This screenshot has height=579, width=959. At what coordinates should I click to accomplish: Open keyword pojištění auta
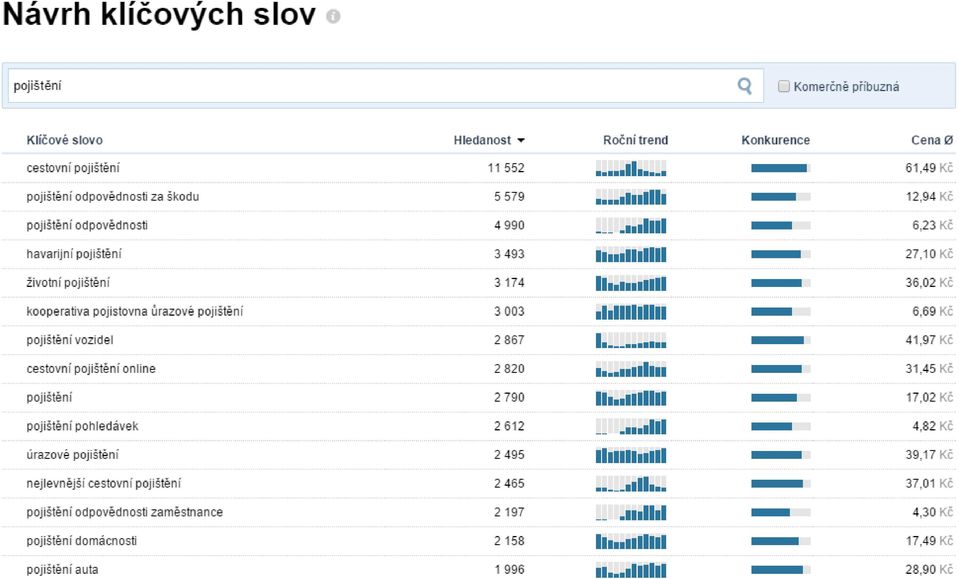pos(62,569)
